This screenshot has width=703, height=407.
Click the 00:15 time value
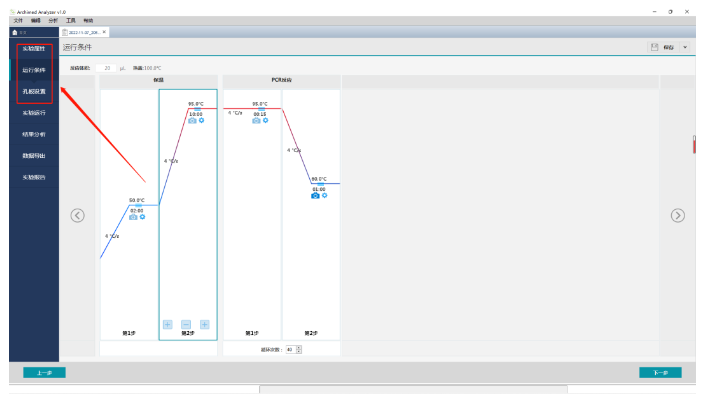260,114
